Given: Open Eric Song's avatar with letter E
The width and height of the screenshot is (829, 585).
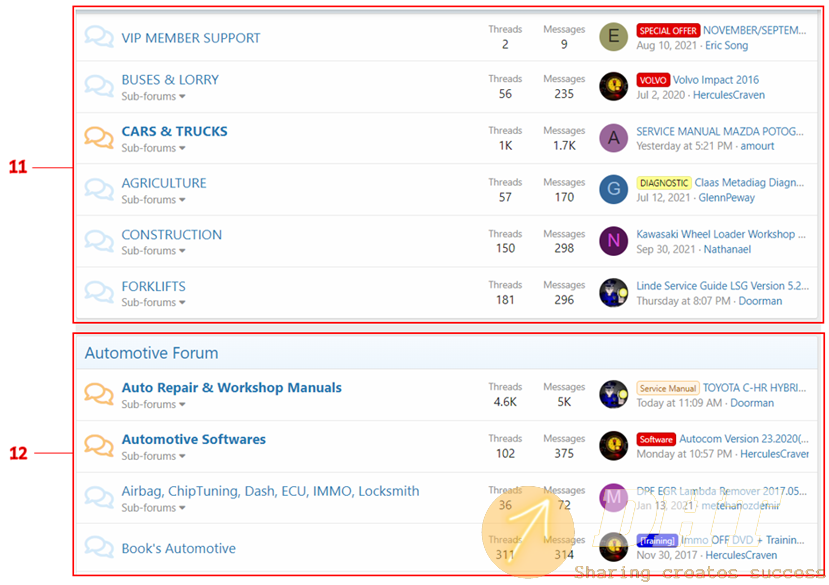Looking at the screenshot, I should (x=613, y=38).
